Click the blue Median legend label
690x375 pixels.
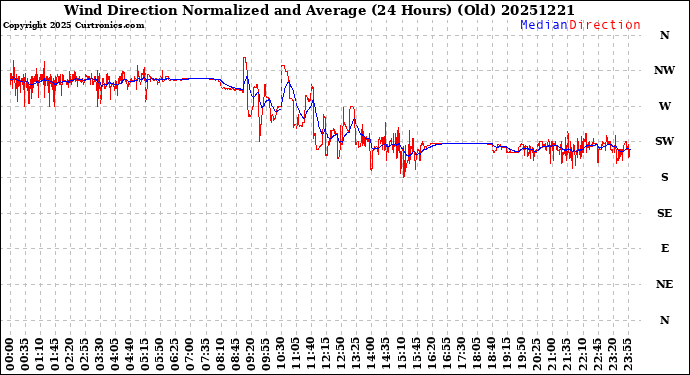pyautogui.click(x=544, y=25)
